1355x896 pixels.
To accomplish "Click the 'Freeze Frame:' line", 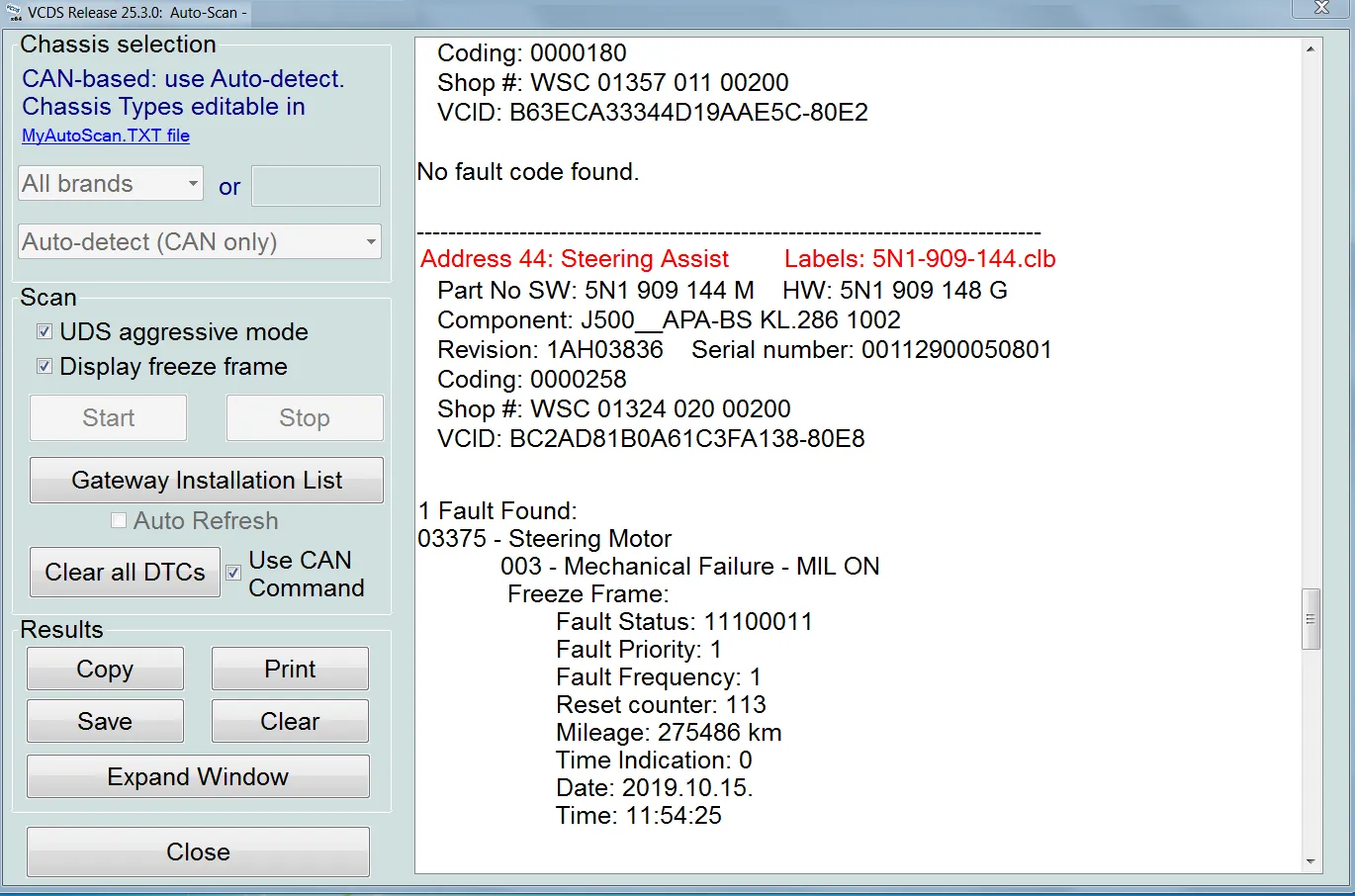I will pyautogui.click(x=588, y=594).
